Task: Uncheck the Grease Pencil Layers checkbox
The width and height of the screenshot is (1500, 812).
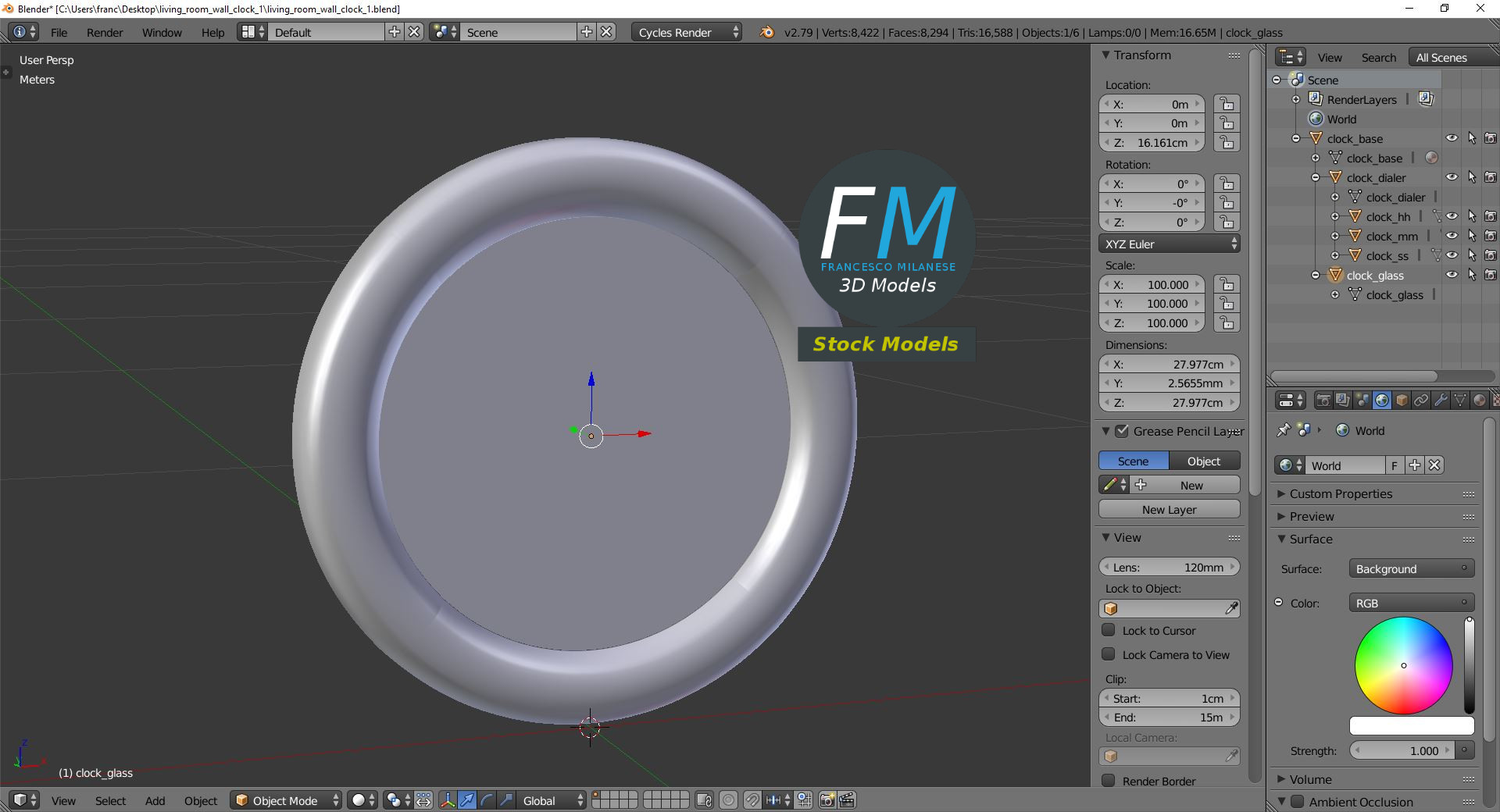Action: [1122, 431]
